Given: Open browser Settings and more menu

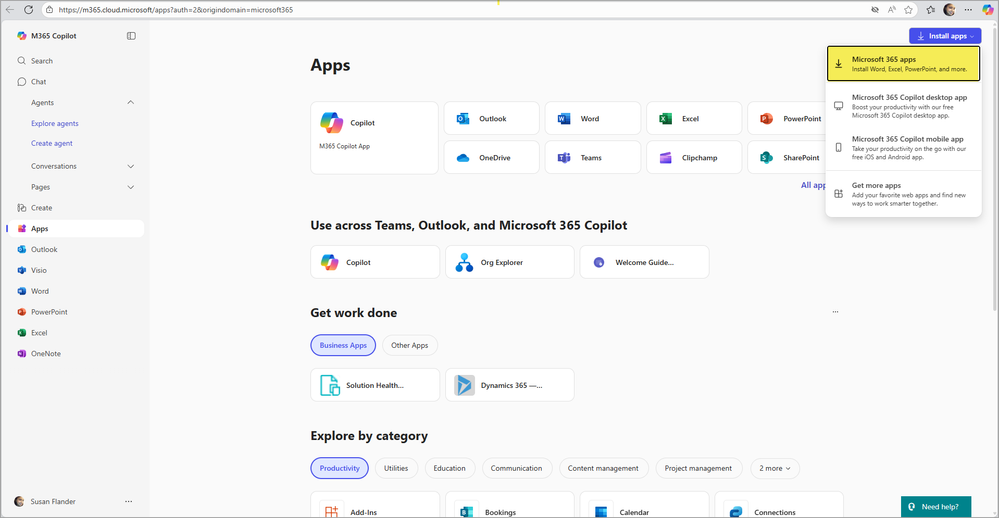Looking at the screenshot, I should tap(968, 10).
